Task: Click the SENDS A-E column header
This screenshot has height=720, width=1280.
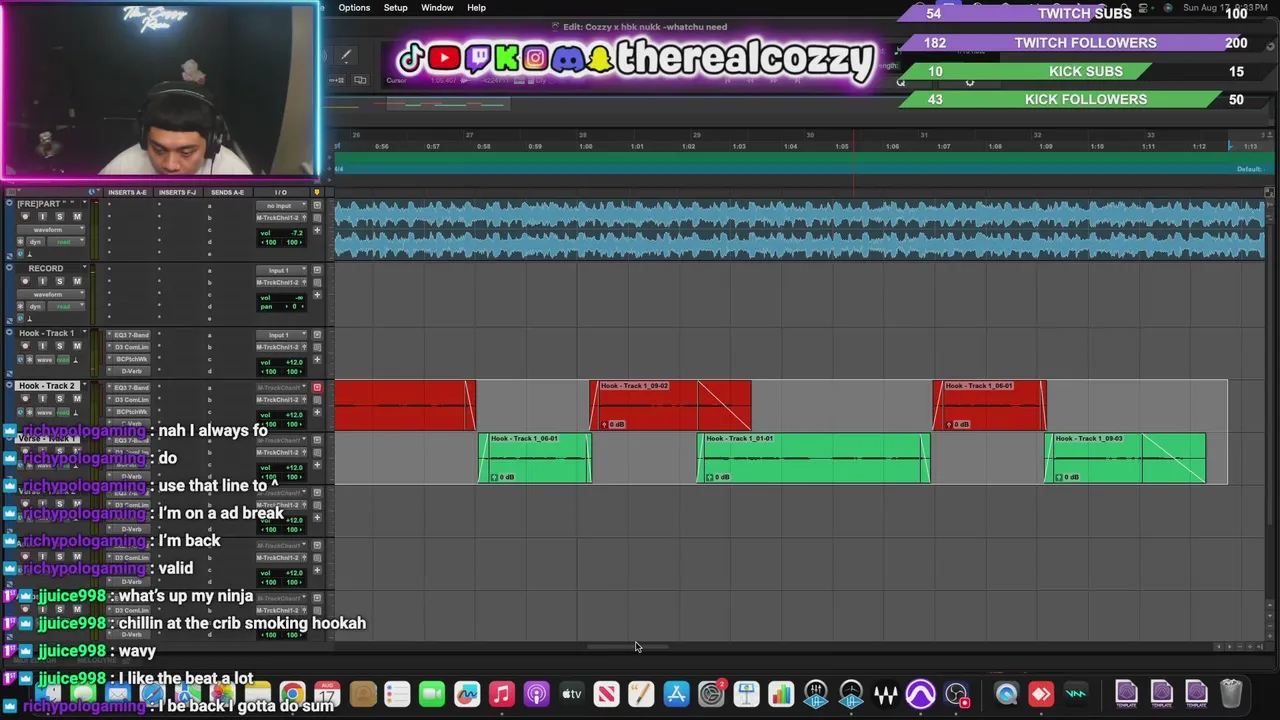Action: [227, 192]
